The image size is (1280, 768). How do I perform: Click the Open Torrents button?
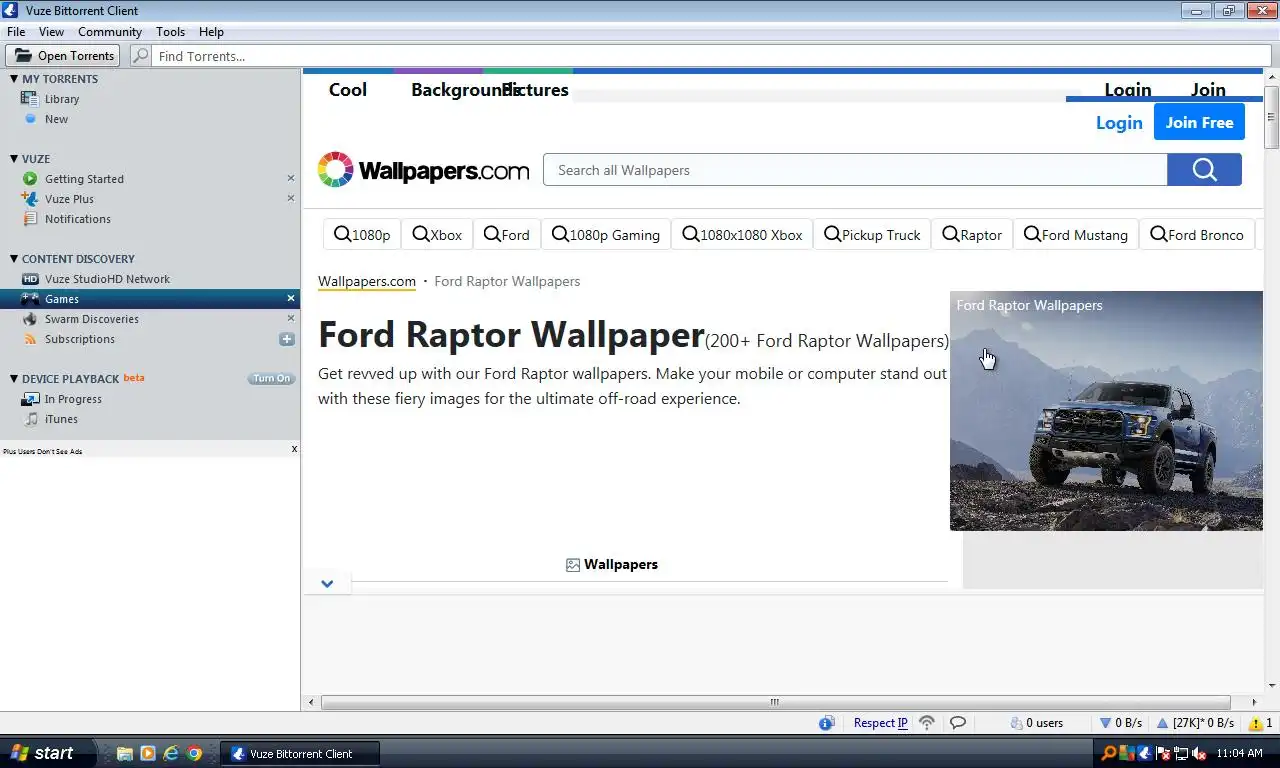pyautogui.click(x=62, y=56)
